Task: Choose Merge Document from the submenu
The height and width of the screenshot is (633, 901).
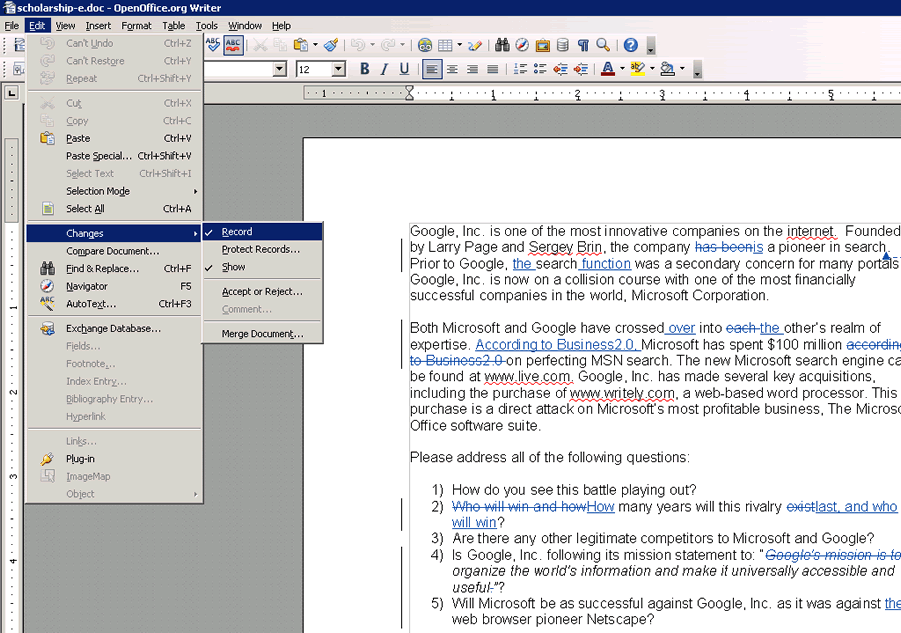Action: pyautogui.click(x=263, y=334)
